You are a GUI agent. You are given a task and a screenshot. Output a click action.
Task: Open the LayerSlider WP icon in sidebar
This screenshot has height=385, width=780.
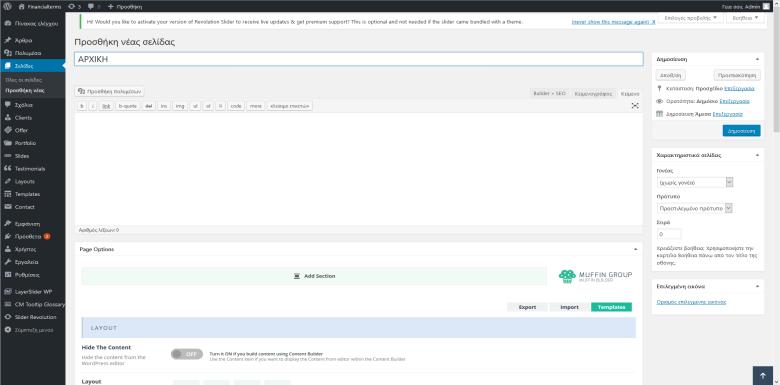tap(7, 291)
